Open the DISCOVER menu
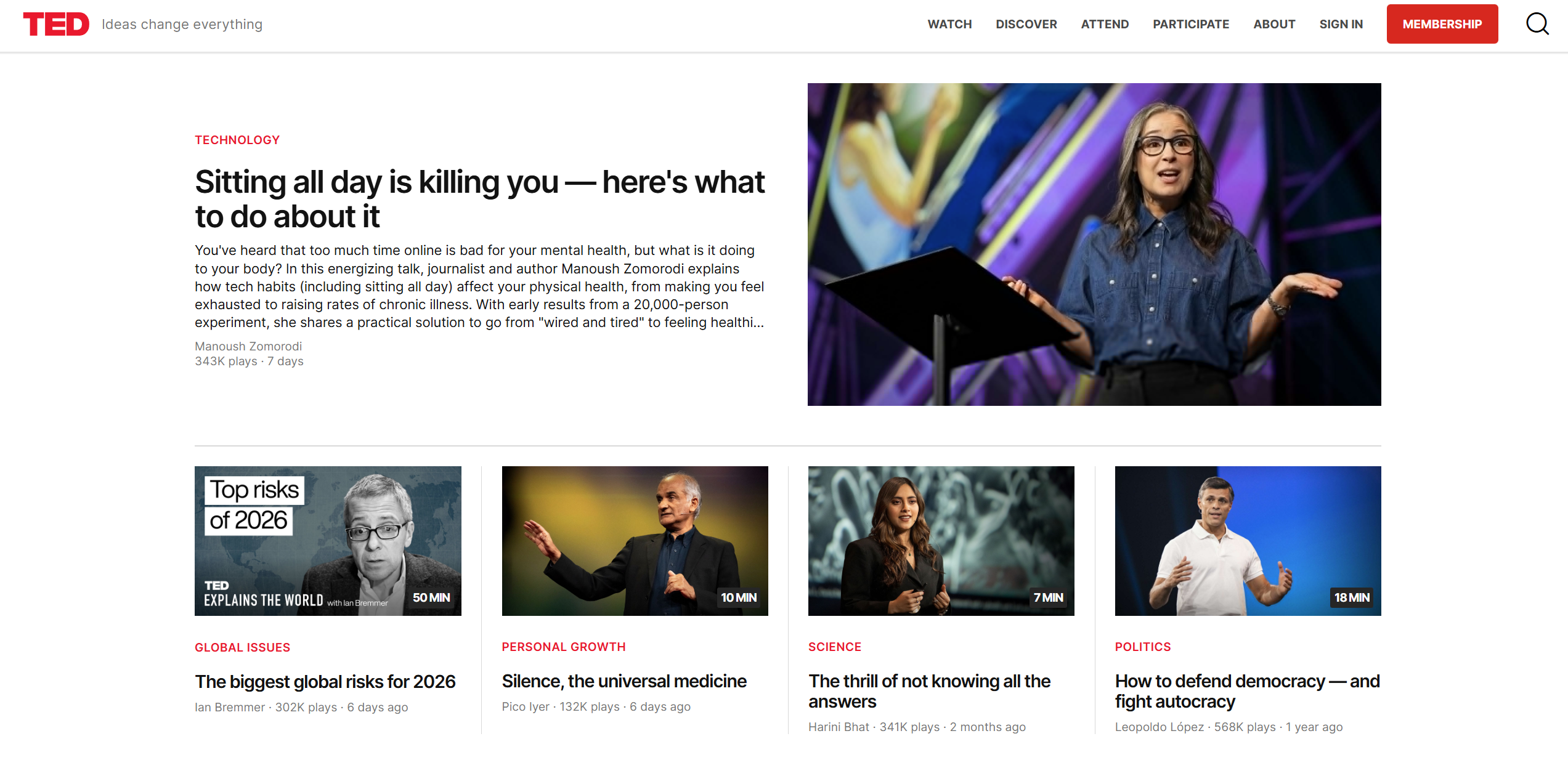Screen dimensions: 1568x776 point(1026,24)
